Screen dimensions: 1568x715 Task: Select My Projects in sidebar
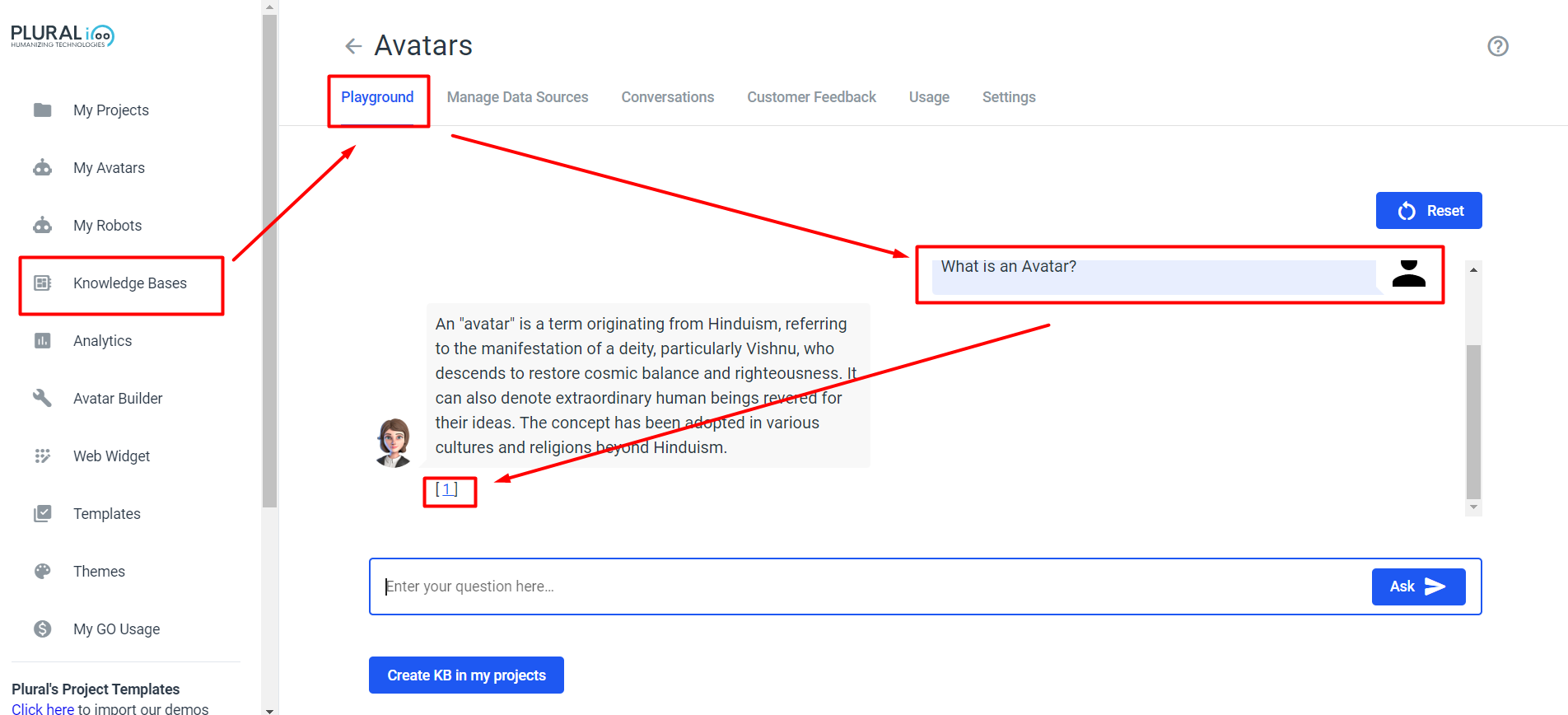click(111, 110)
